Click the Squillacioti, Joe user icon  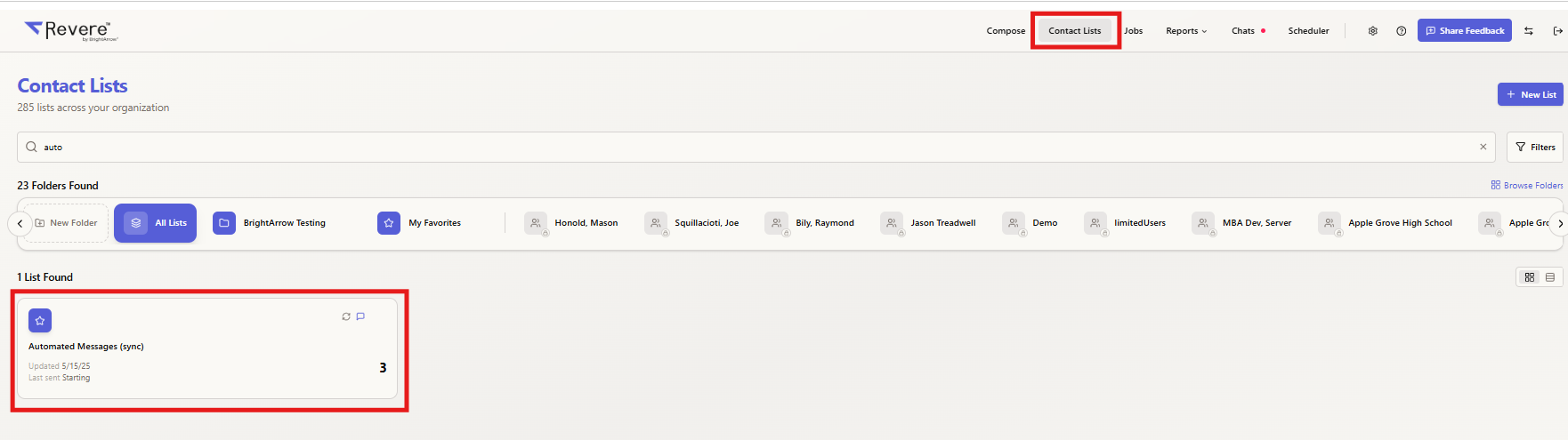(656, 223)
